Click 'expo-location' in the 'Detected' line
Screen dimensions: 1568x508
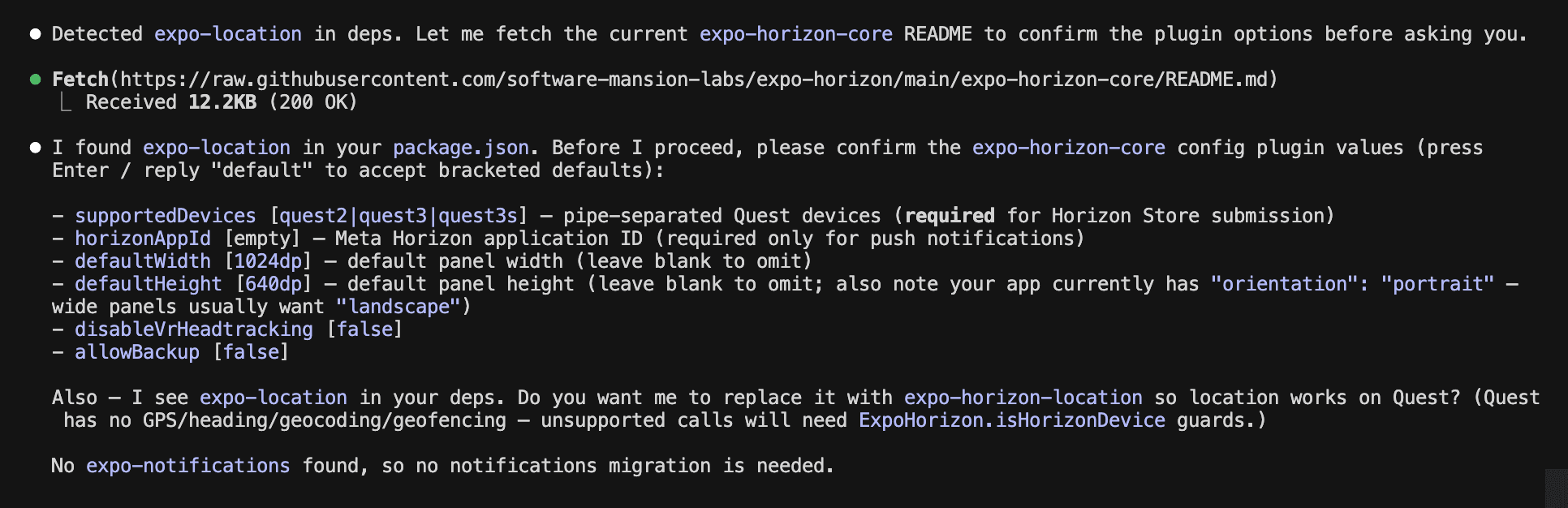point(228,34)
